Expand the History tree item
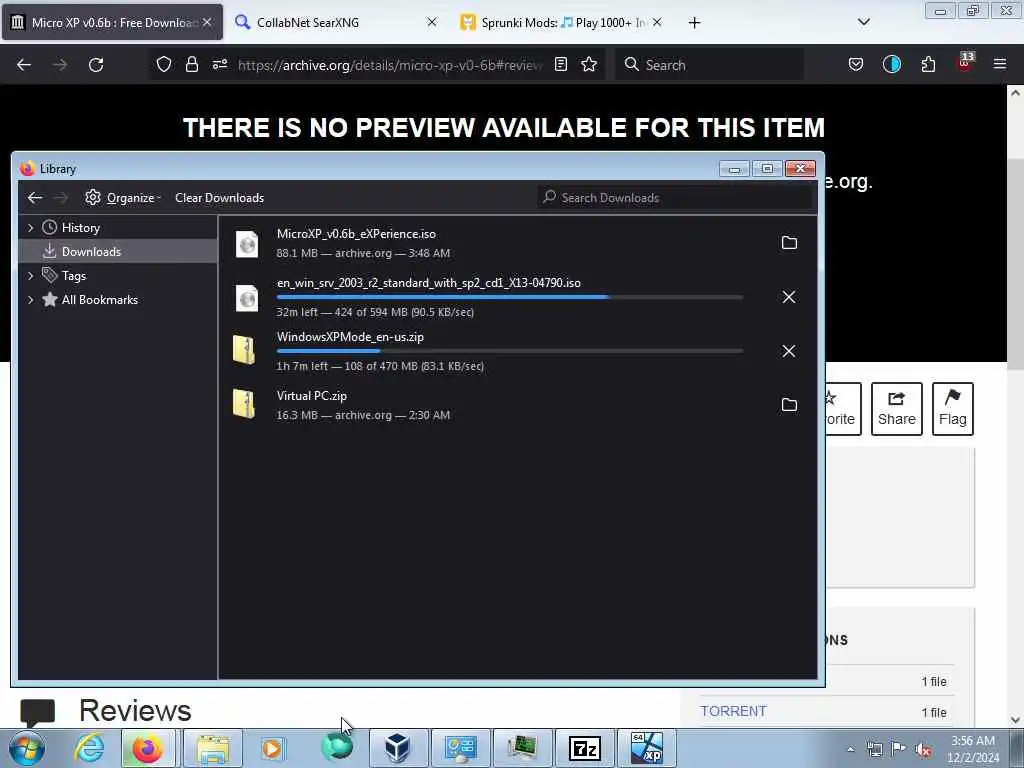The height and width of the screenshot is (768, 1024). [x=30, y=228]
